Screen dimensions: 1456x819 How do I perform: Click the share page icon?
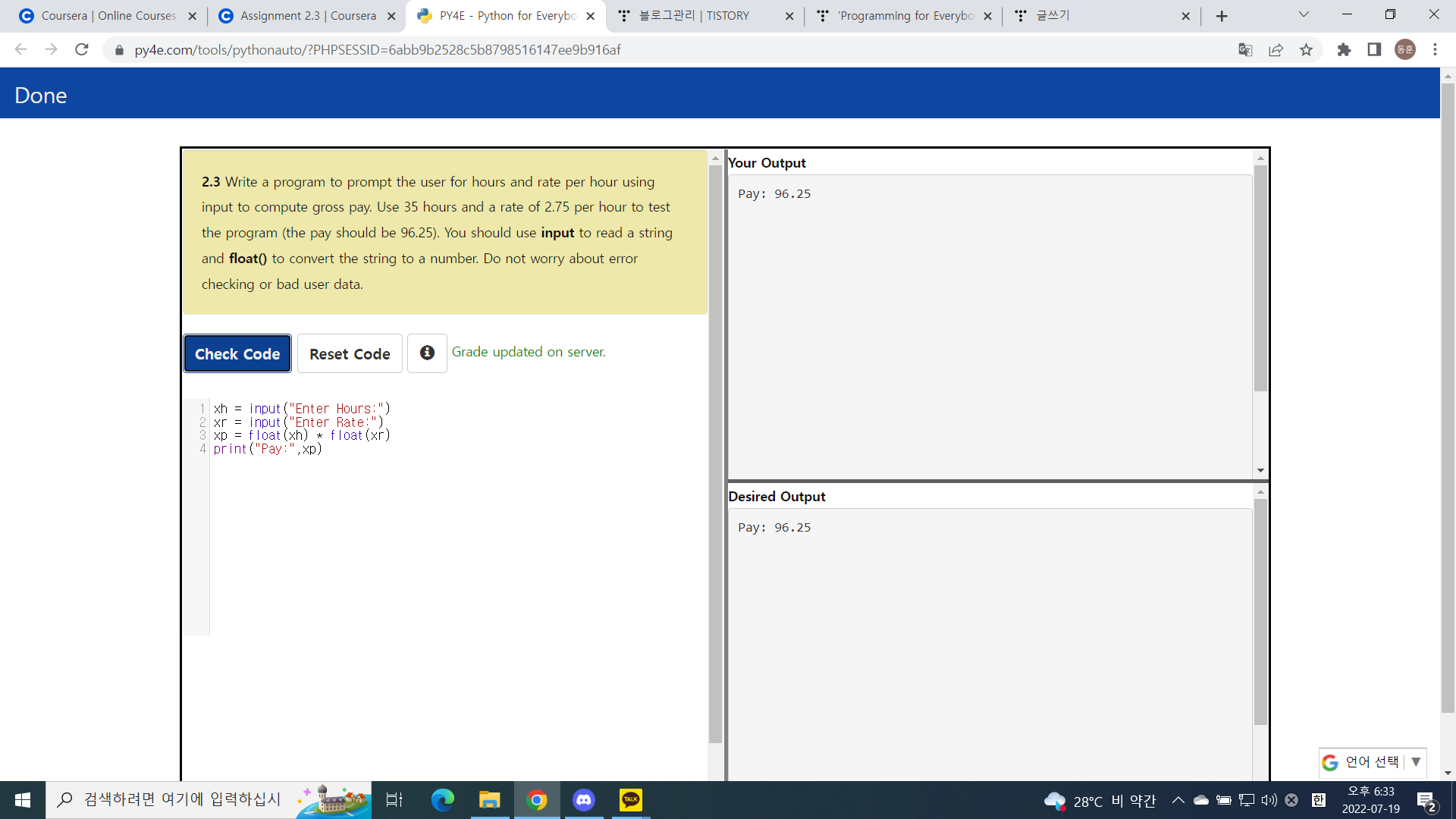point(1276,50)
